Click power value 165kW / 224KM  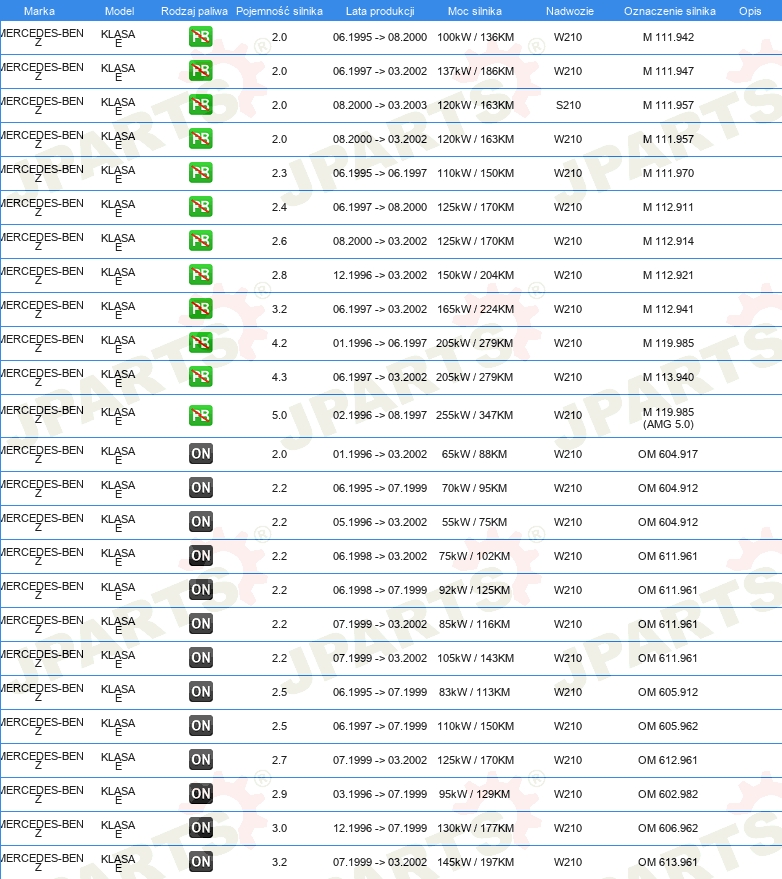tap(475, 309)
